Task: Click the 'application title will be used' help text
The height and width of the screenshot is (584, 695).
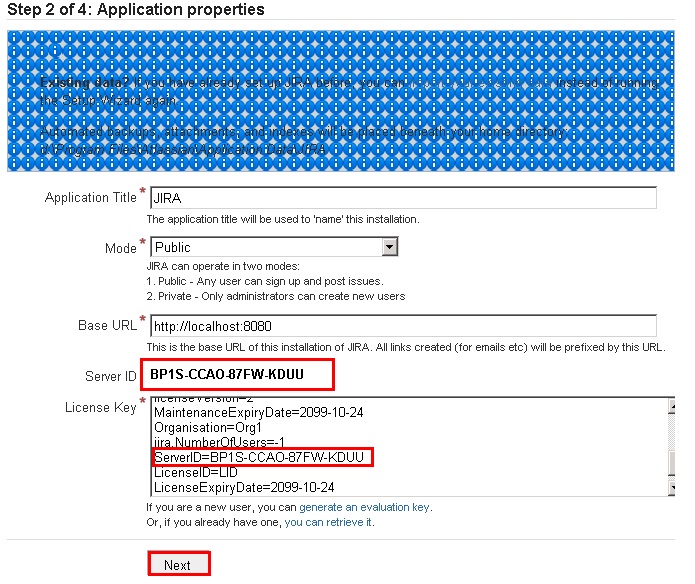Action: point(283,219)
